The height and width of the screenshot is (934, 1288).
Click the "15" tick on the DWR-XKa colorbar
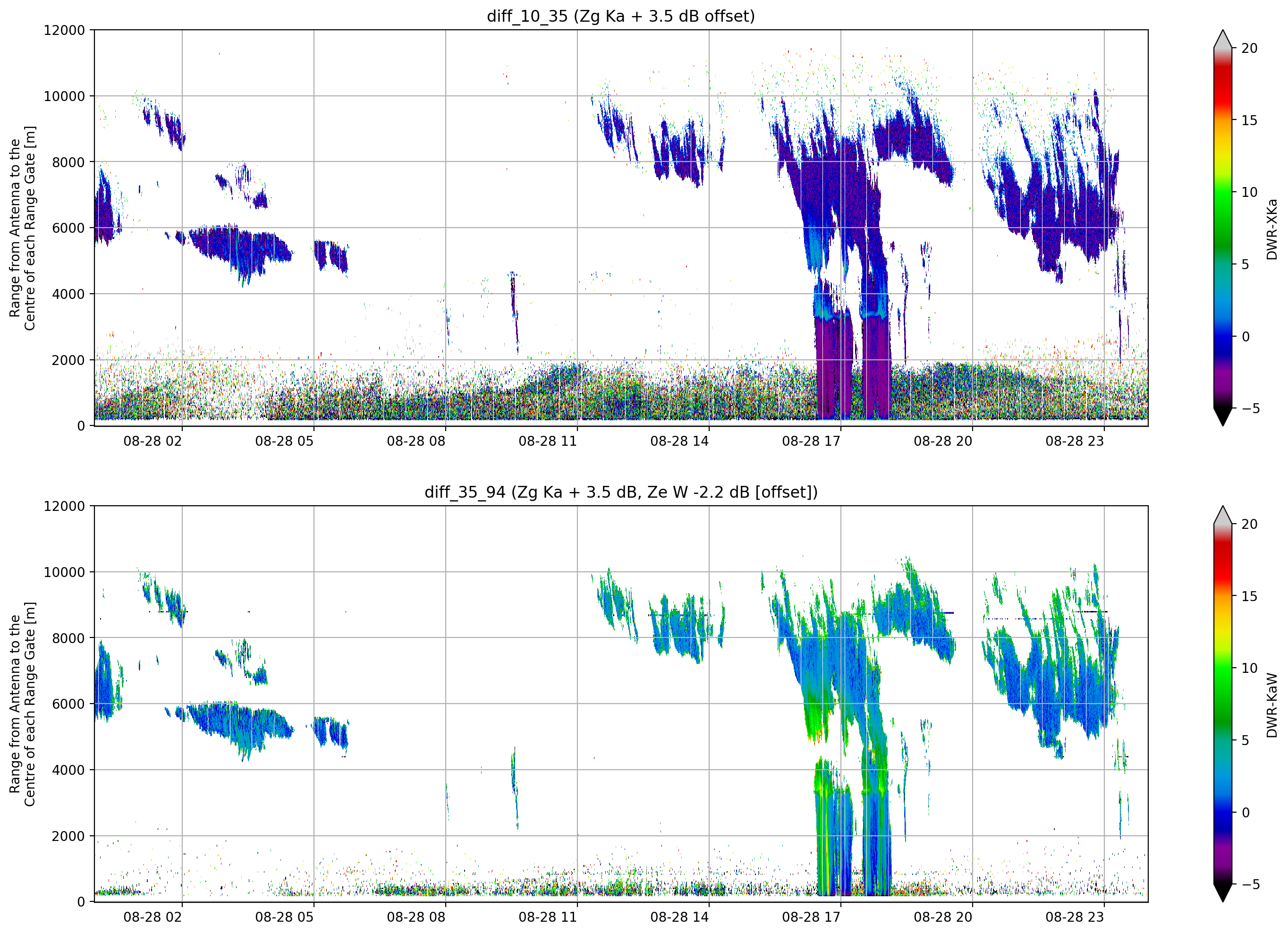(1249, 120)
